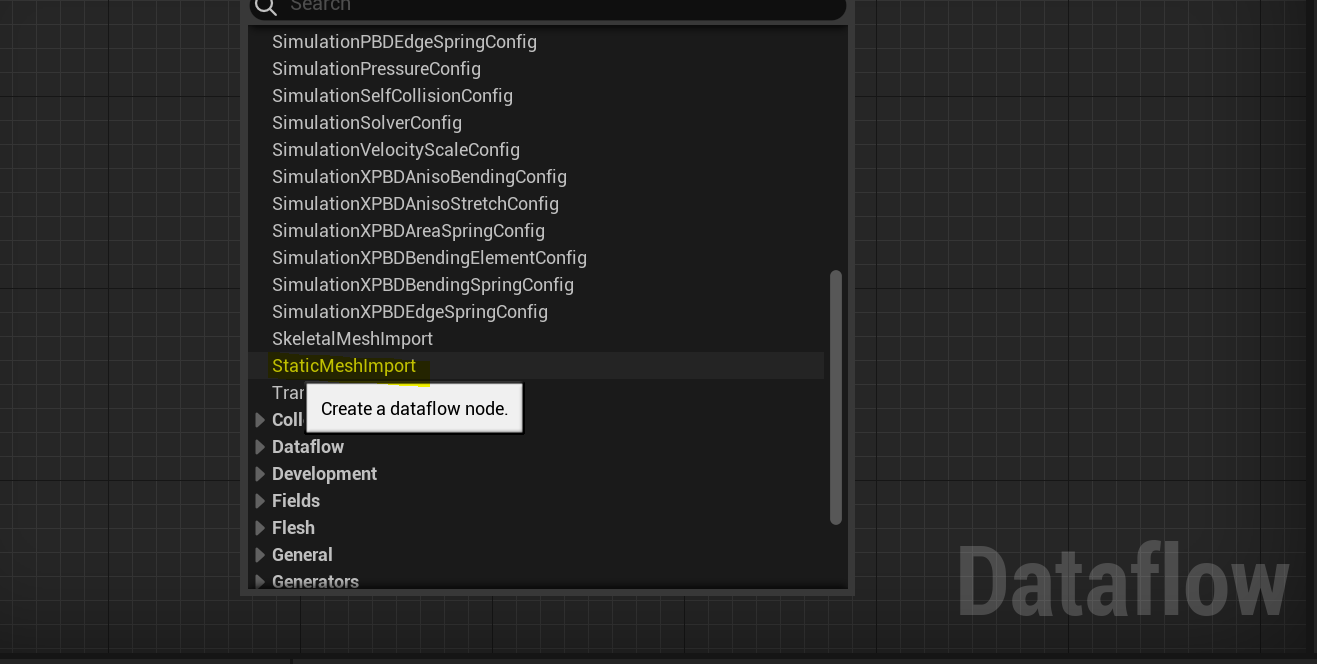The image size is (1317, 664).
Task: Click the search magnifier icon
Action: [265, 7]
